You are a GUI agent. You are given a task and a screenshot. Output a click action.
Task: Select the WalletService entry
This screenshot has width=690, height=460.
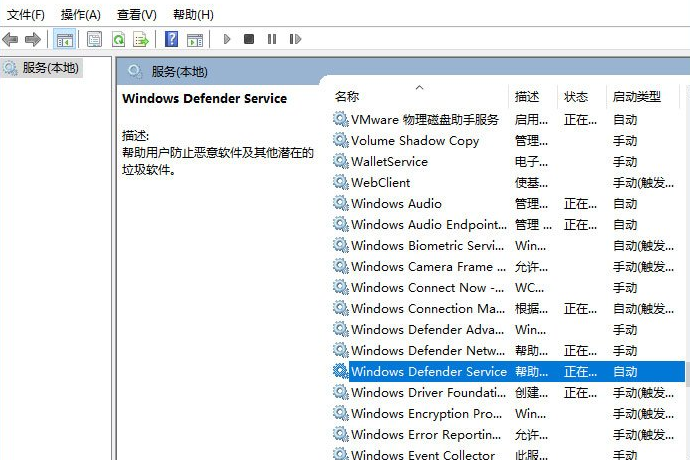(389, 162)
